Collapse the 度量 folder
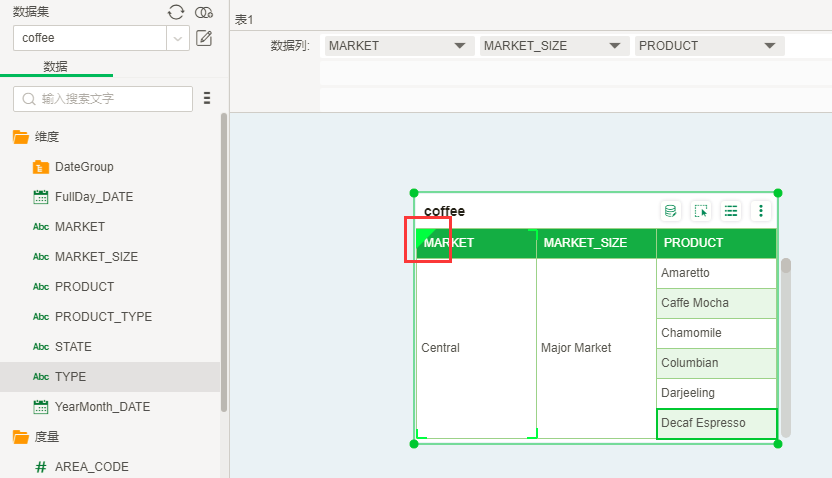Viewport: 832px width, 478px height. point(21,437)
